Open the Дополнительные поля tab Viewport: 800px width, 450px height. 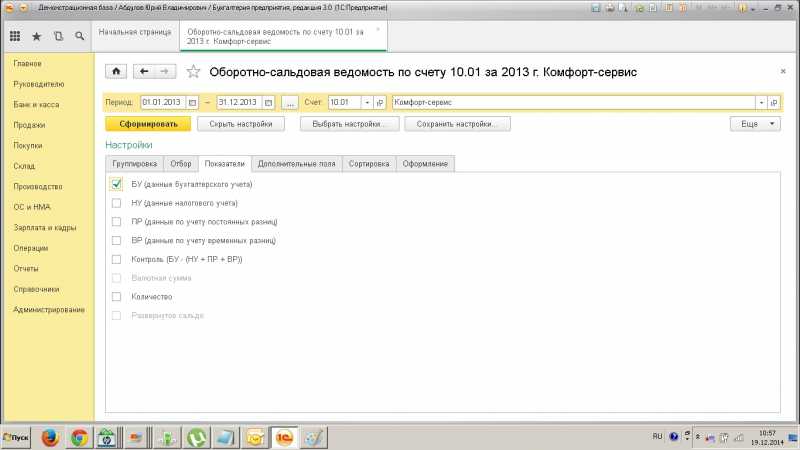point(296,164)
